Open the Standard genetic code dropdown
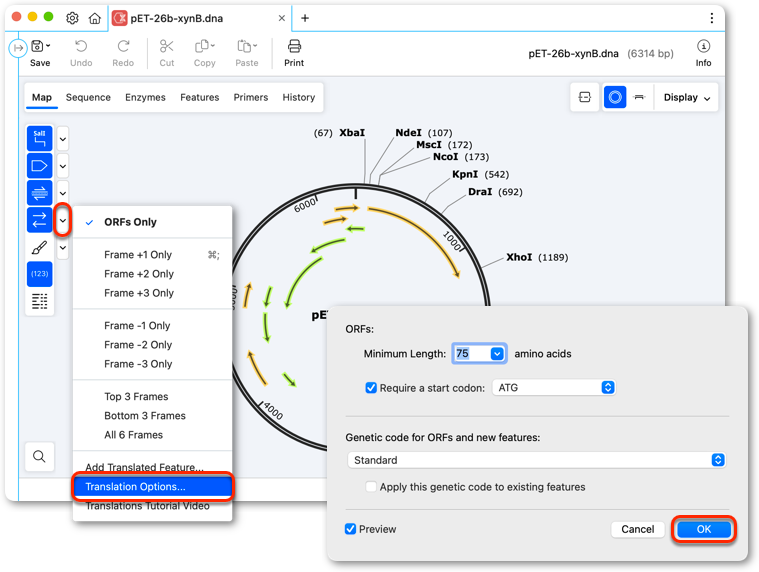 coord(536,460)
